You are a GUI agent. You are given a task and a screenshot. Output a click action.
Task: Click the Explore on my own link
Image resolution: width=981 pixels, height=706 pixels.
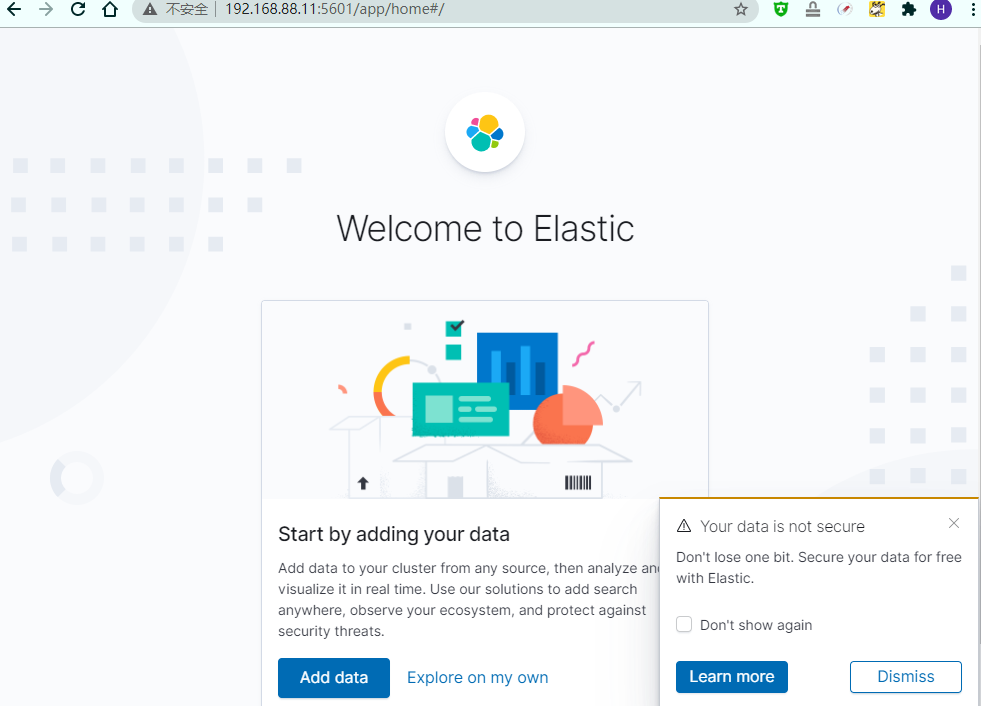point(477,677)
